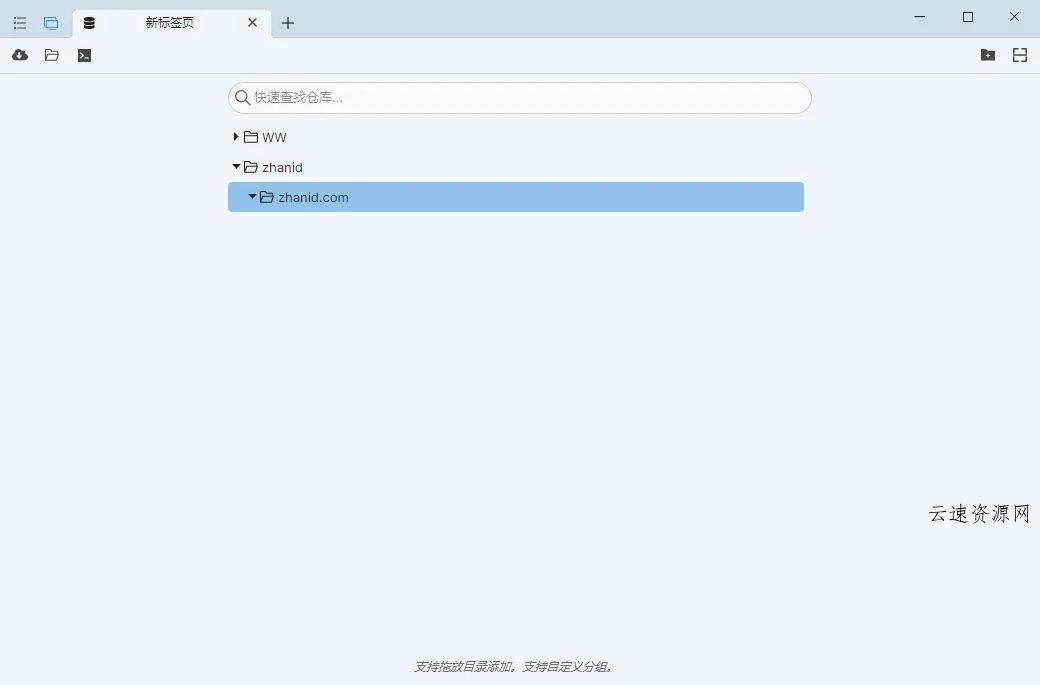Image resolution: width=1040 pixels, height=685 pixels.
Task: Click the search magnifier in the search box
Action: (242, 98)
